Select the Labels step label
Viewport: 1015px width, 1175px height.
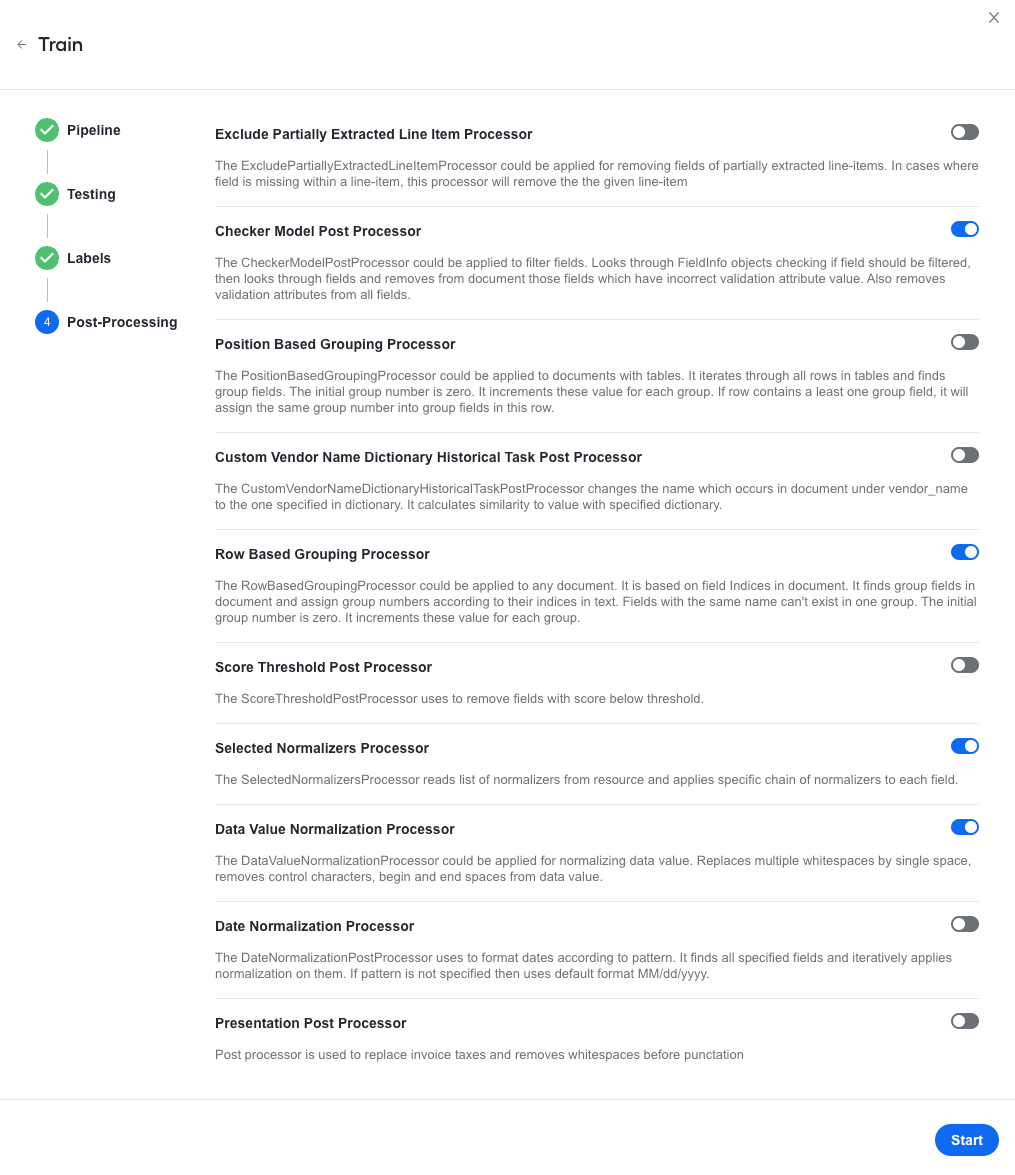coord(88,258)
